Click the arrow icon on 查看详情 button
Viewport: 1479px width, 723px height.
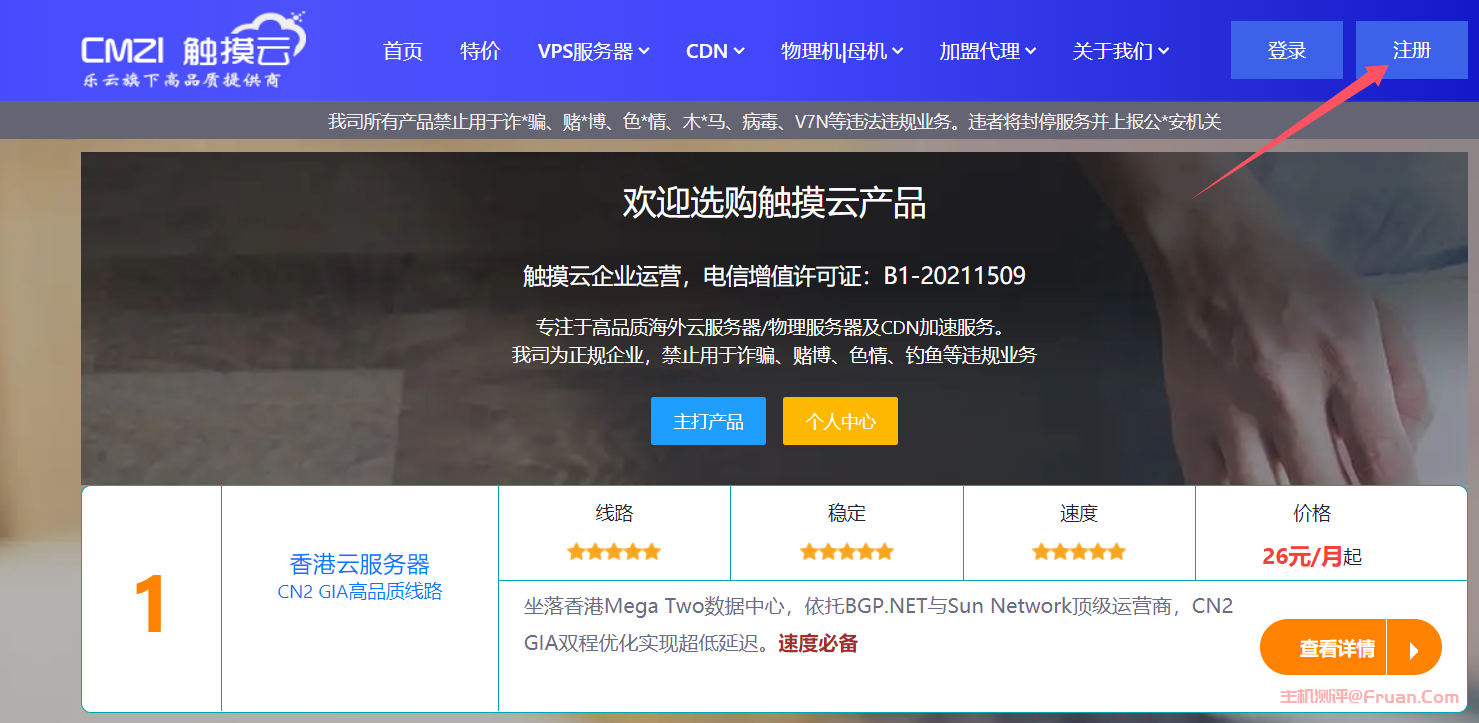1414,650
